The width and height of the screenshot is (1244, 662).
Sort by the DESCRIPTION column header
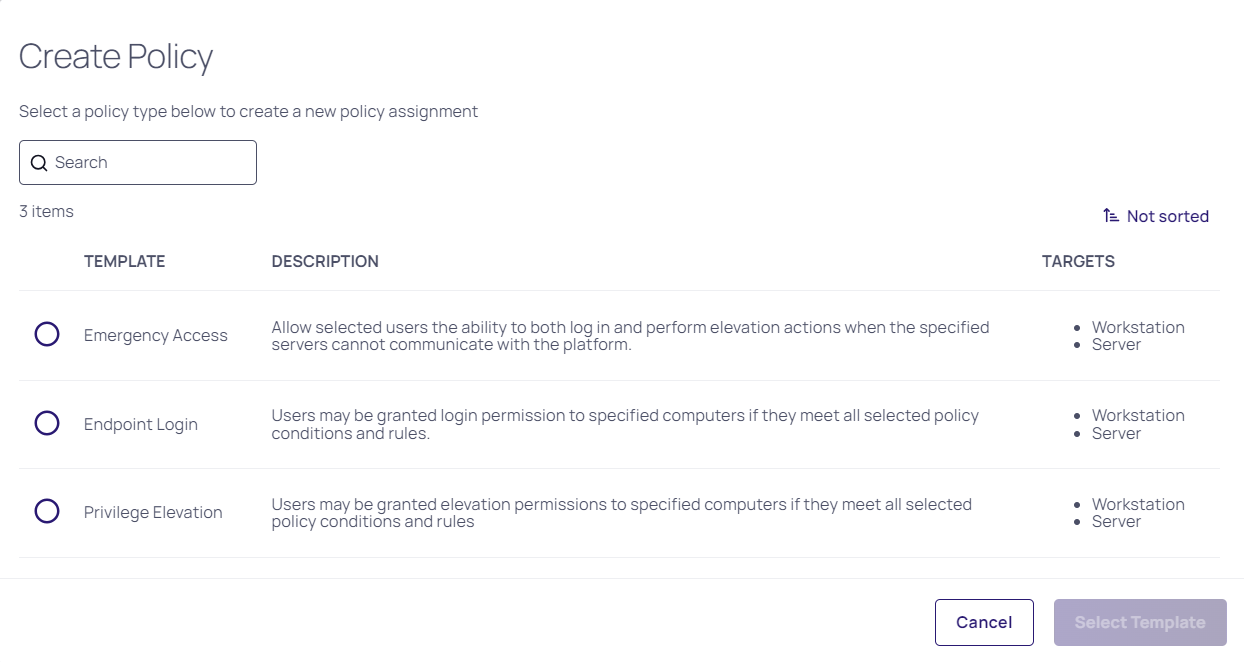[x=325, y=261]
